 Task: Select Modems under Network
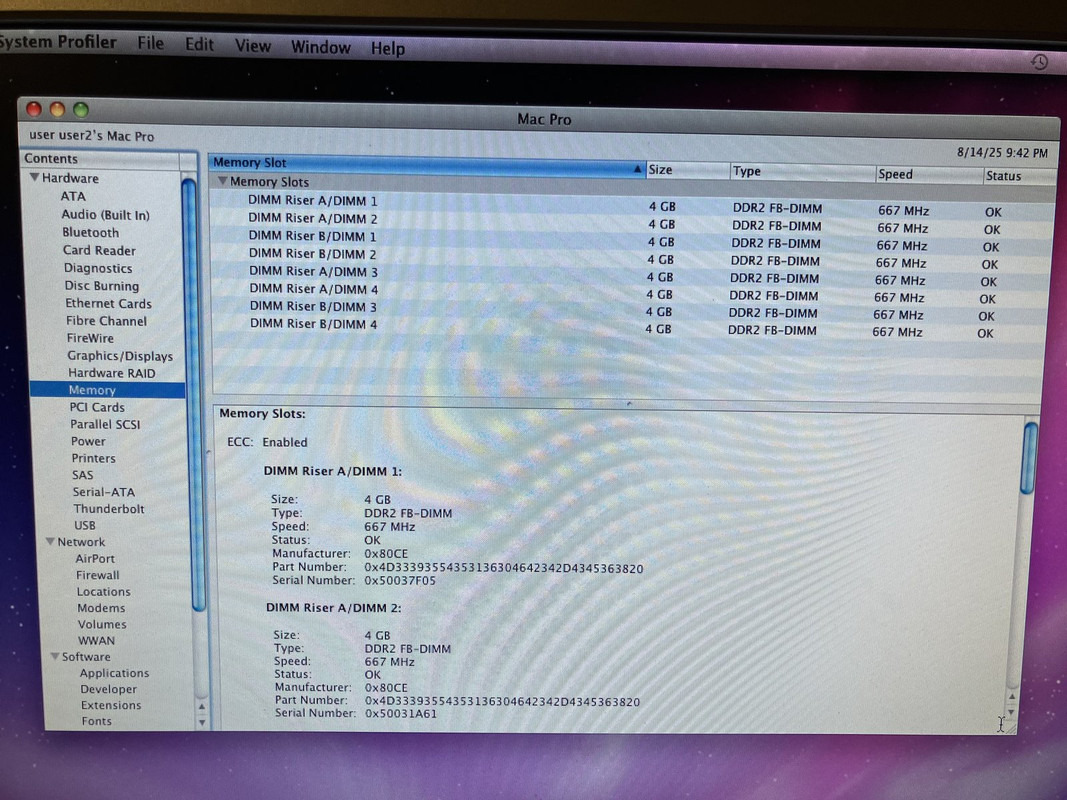pos(101,607)
